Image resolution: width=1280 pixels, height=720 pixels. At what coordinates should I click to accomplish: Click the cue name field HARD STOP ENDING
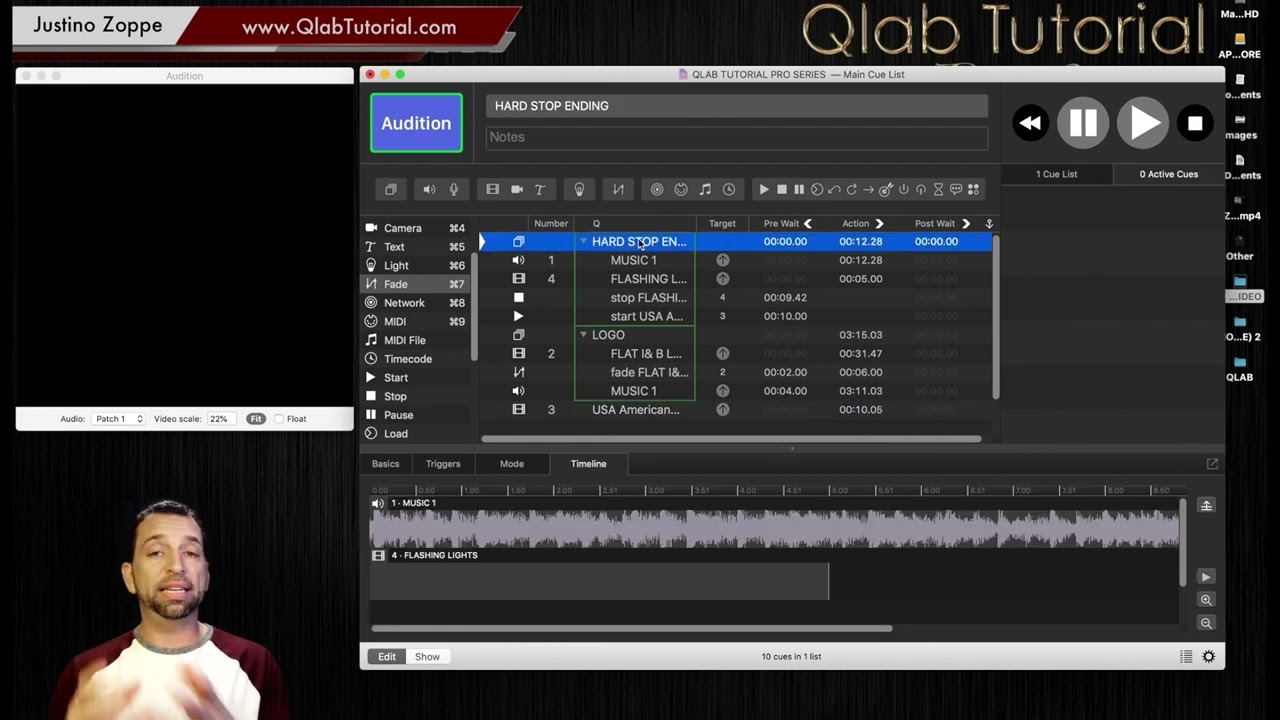(x=737, y=106)
